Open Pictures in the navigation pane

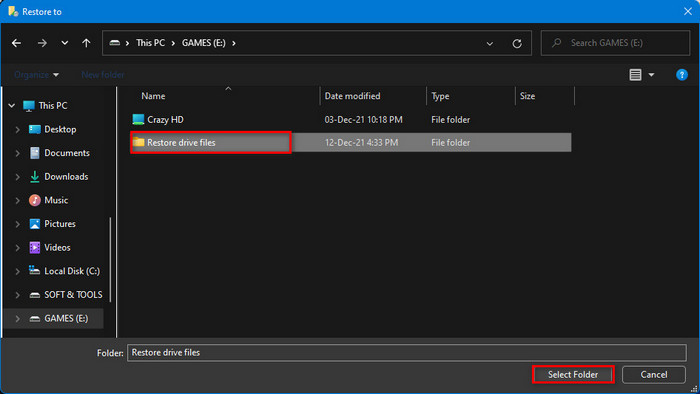tap(59, 224)
